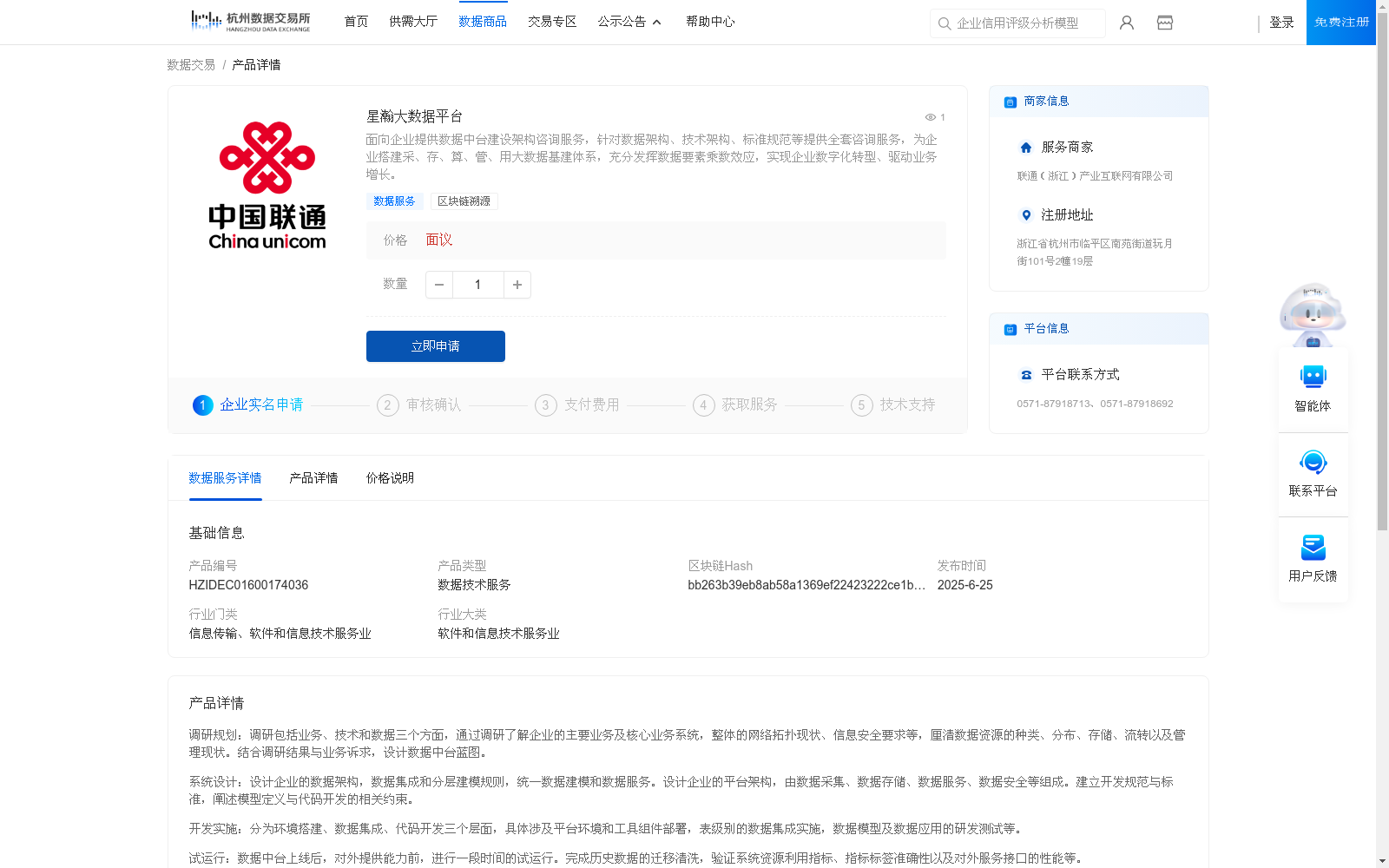The image size is (1389, 868).
Task: Click the search magnifier icon
Action: (x=945, y=23)
